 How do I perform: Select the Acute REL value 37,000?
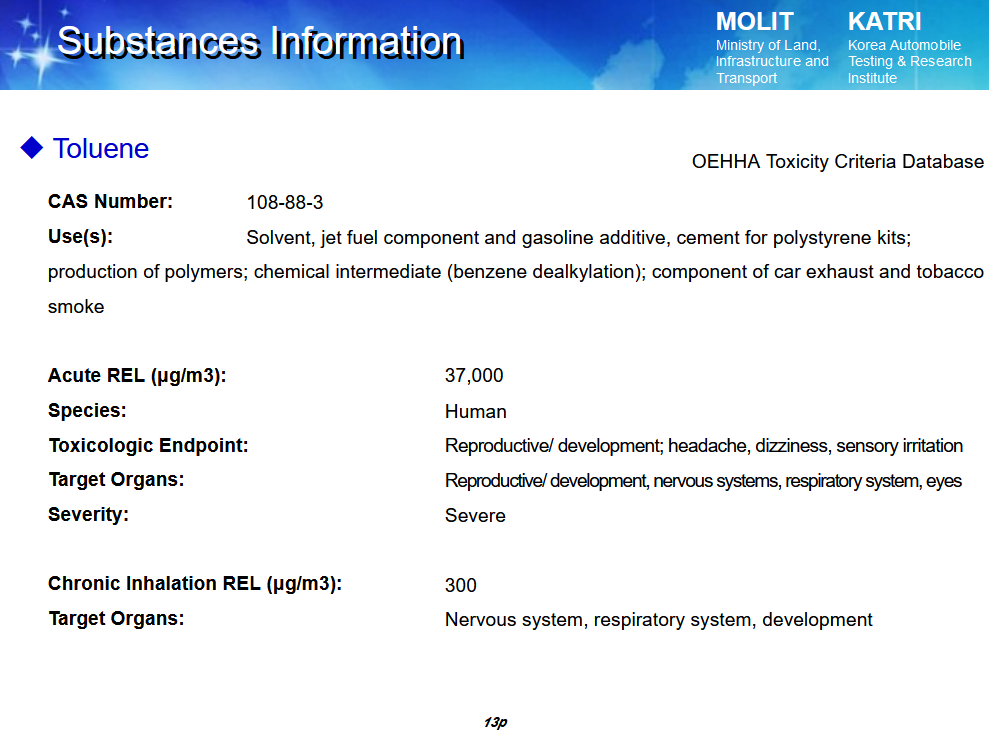point(473,376)
